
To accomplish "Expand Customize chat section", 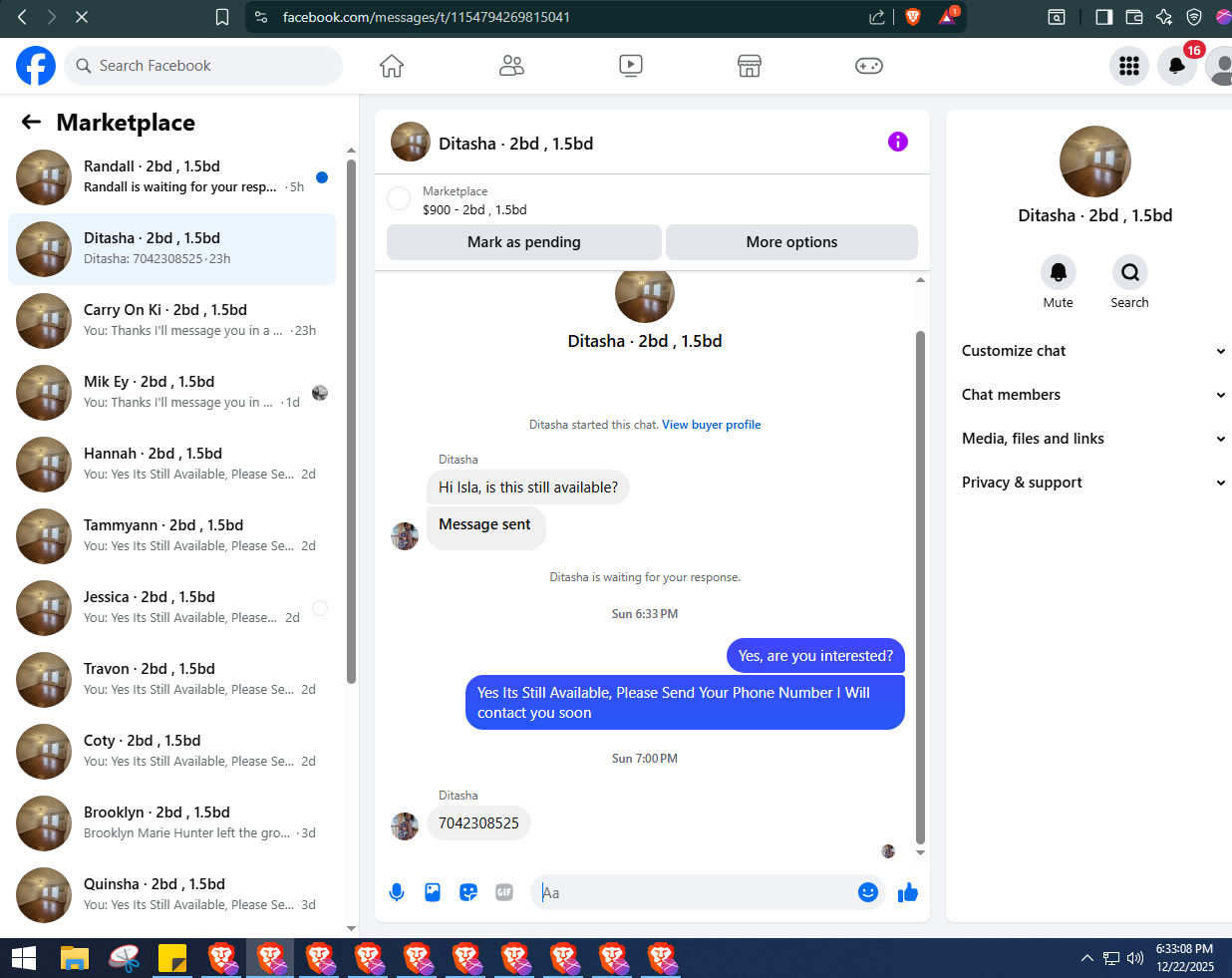I will (x=1092, y=351).
